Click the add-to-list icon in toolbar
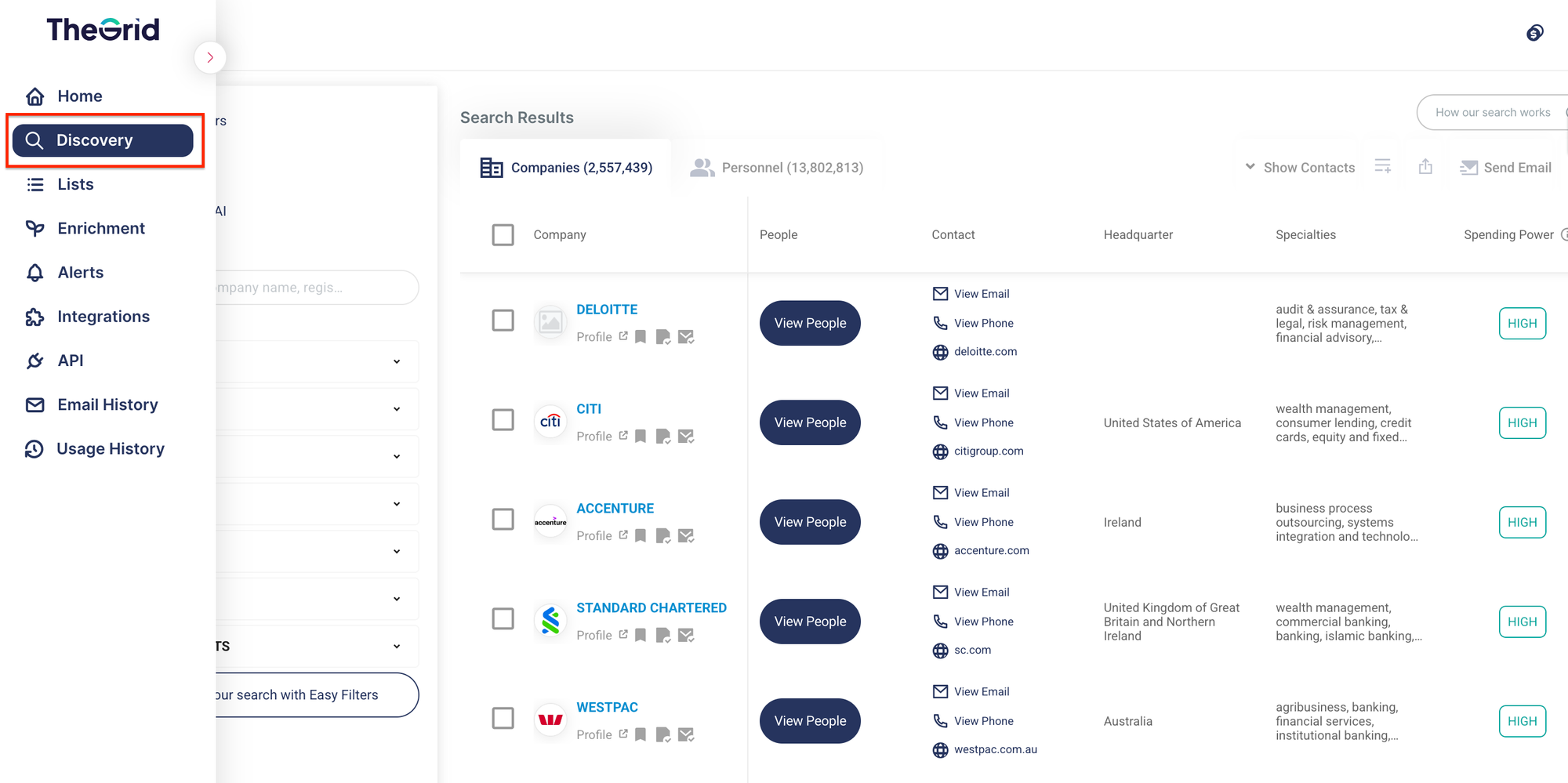 pos(1383,167)
